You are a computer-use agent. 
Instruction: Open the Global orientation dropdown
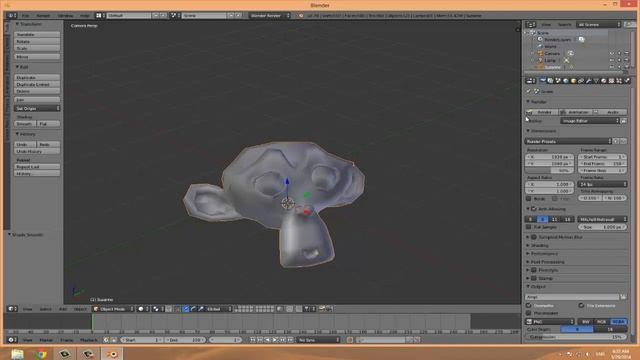218,309
